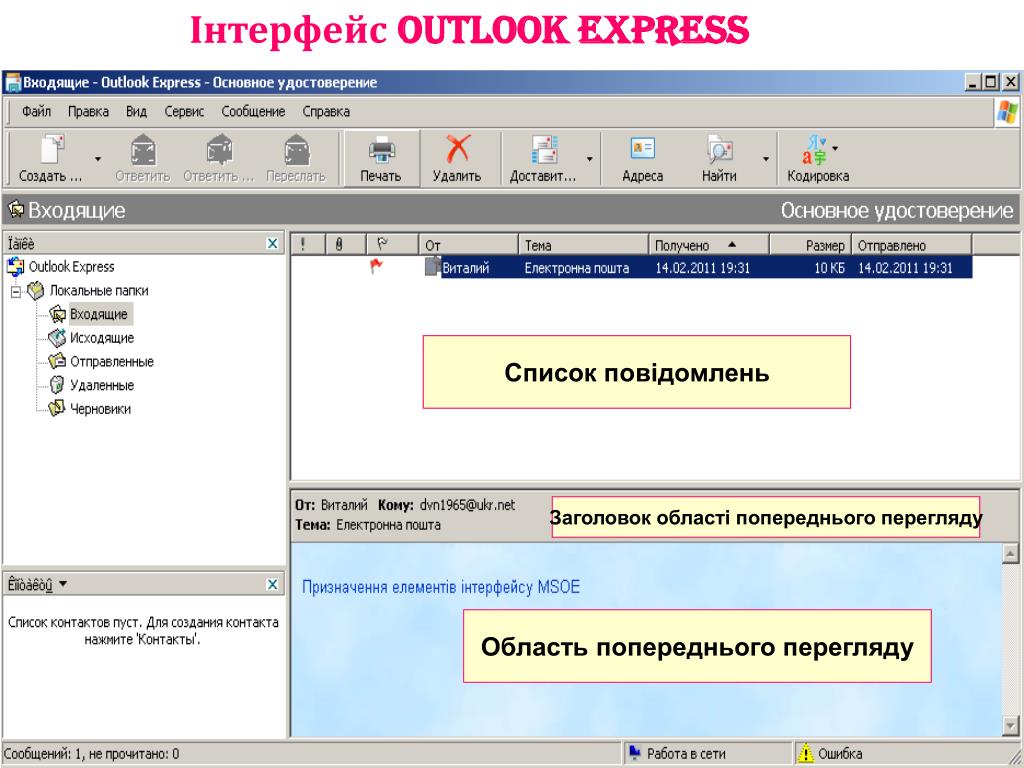The width and height of the screenshot is (1024, 768).
Task: Click the Ошибка warning status icon
Action: coord(807,753)
